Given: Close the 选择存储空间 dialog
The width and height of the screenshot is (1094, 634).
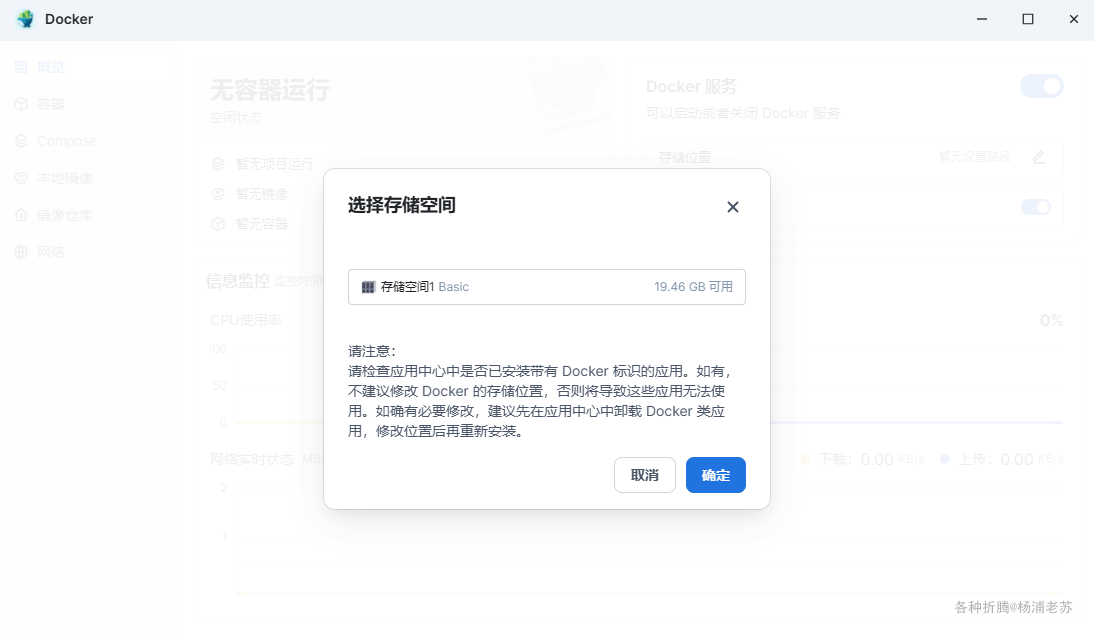Looking at the screenshot, I should coord(733,207).
